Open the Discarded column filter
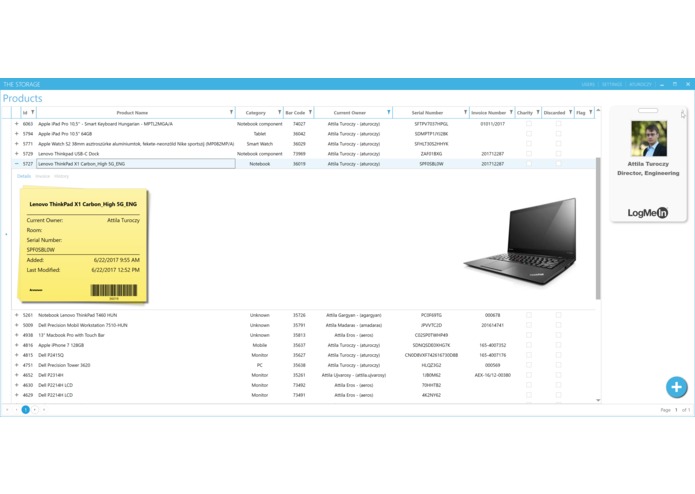 [x=570, y=113]
